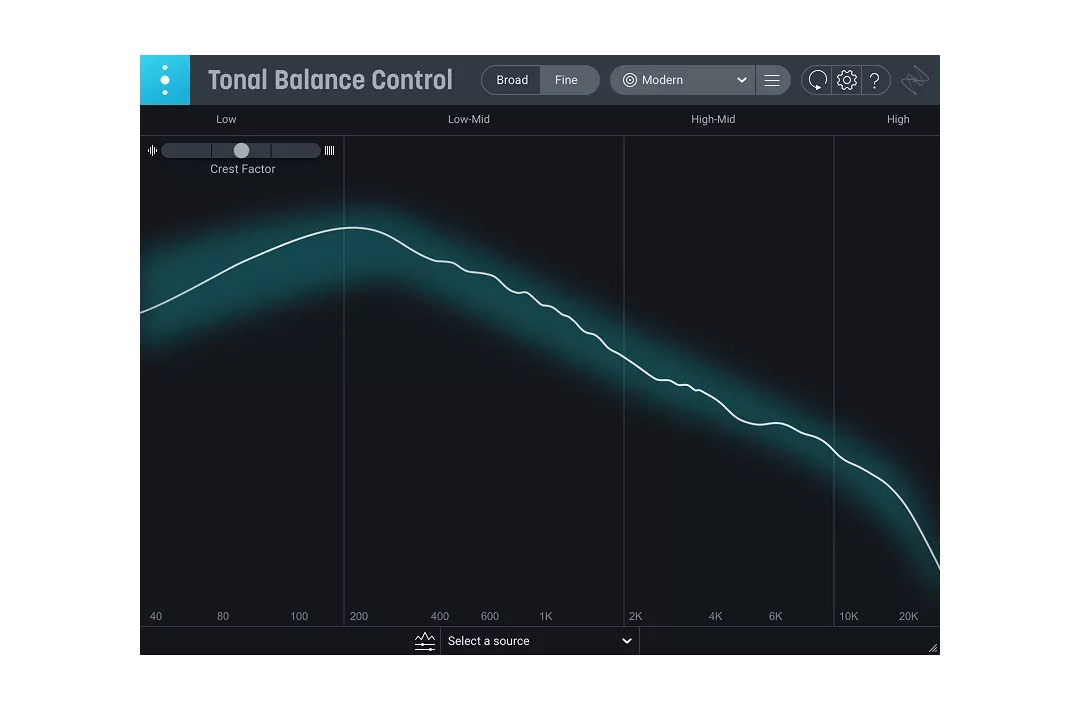Select the Low-Mid frequency band label
Screen dimensions: 1080x710
[469, 119]
